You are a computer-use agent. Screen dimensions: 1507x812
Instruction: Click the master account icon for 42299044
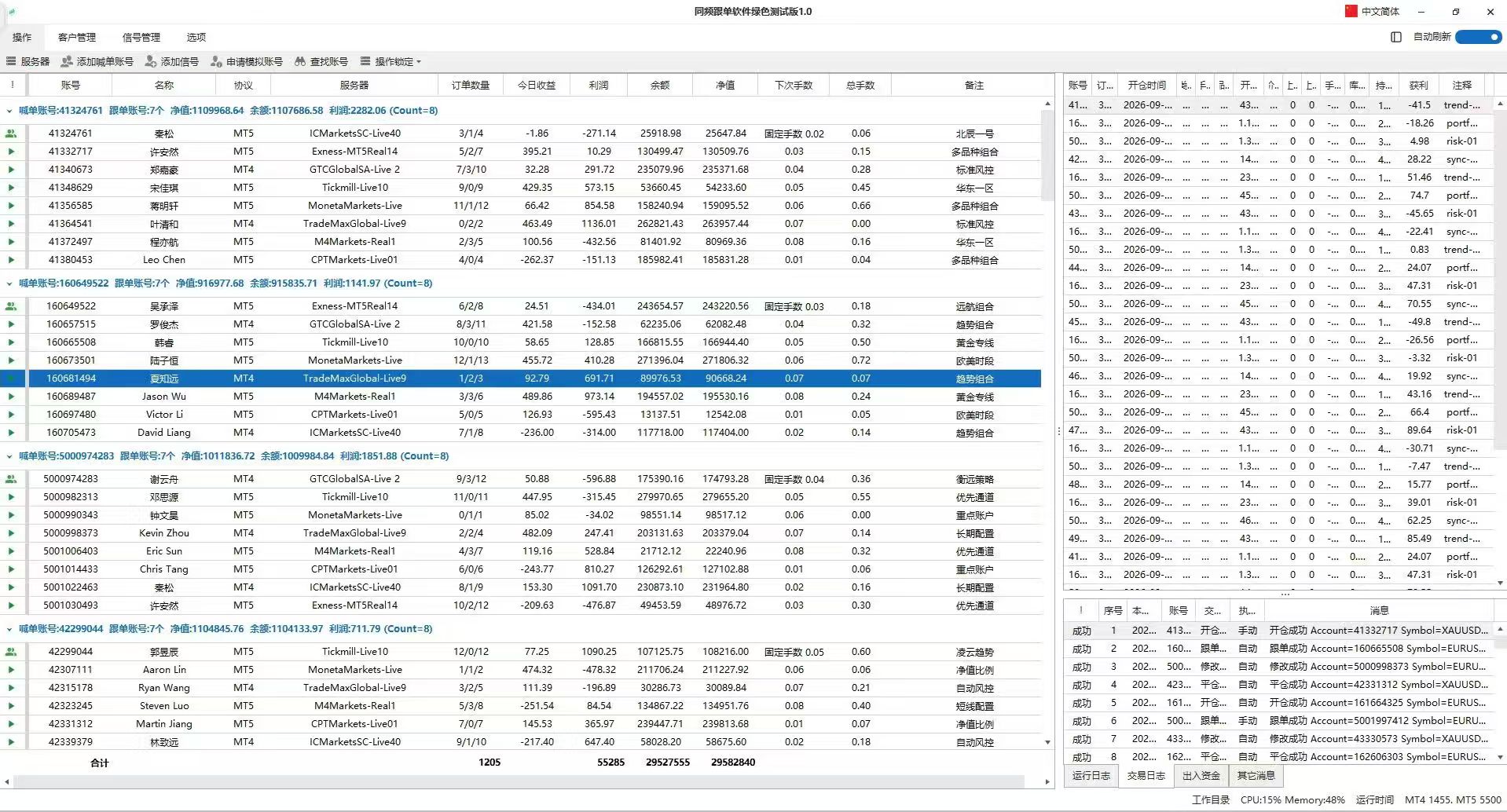coord(11,652)
